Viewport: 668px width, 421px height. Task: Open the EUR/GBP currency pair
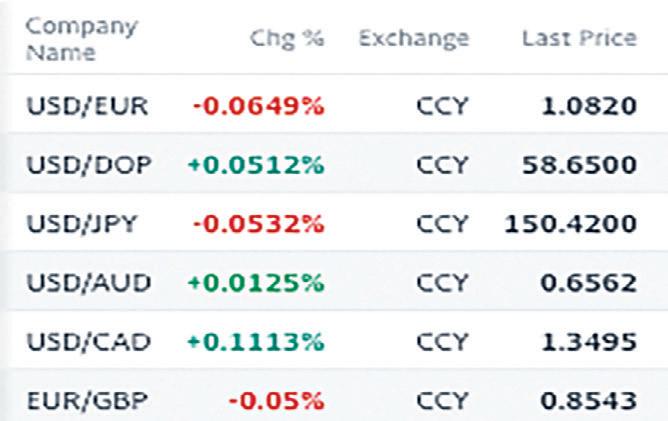click(x=87, y=401)
